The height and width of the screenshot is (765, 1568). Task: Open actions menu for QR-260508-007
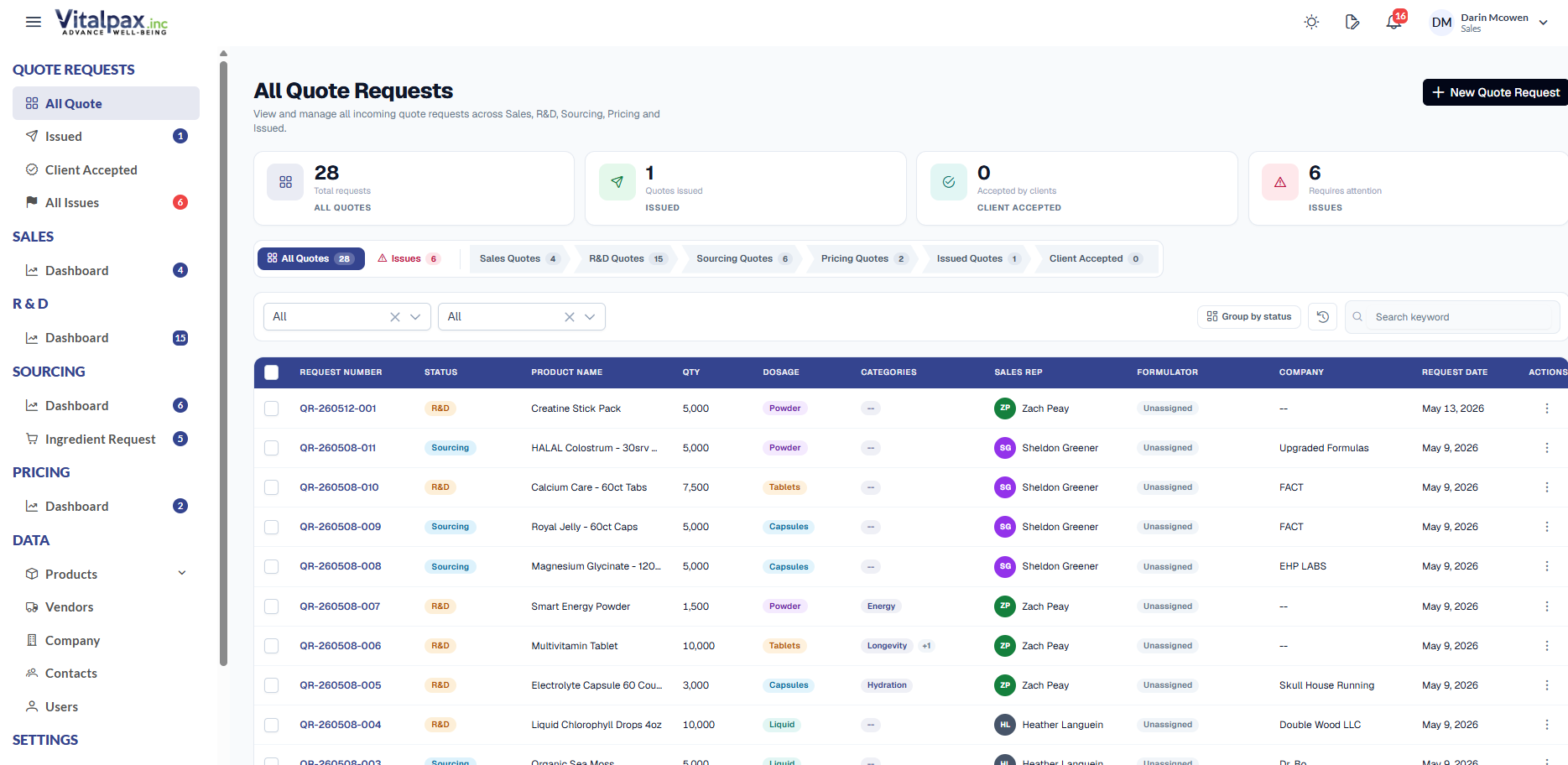(x=1547, y=606)
